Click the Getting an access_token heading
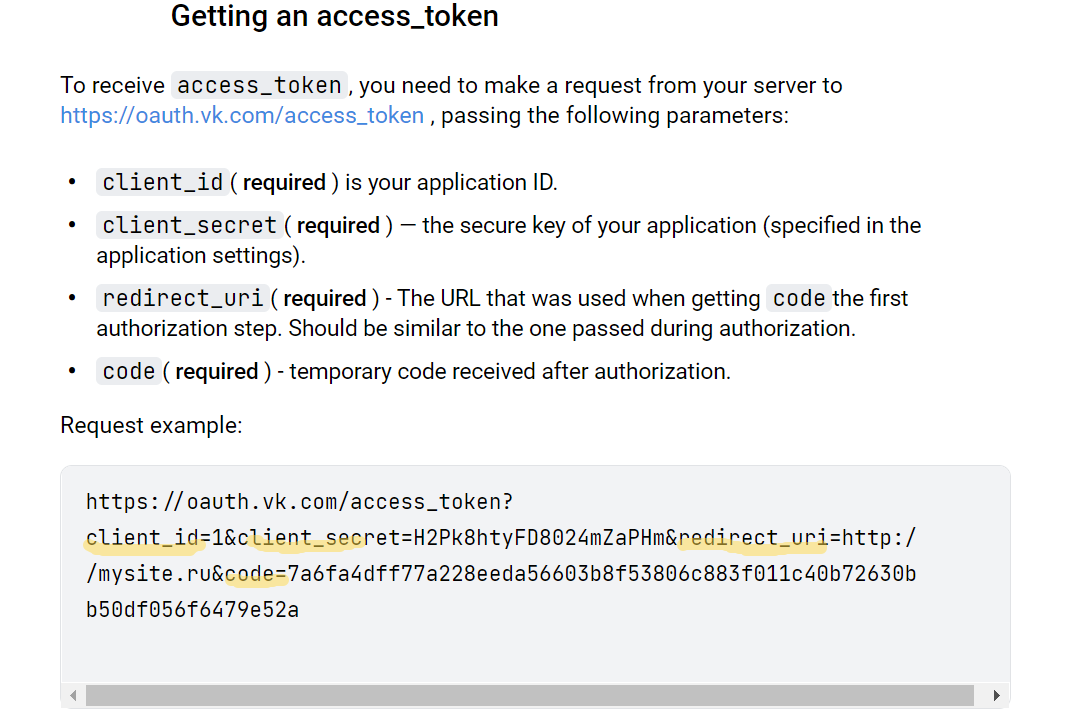Image resolution: width=1073 pixels, height=717 pixels. click(335, 17)
